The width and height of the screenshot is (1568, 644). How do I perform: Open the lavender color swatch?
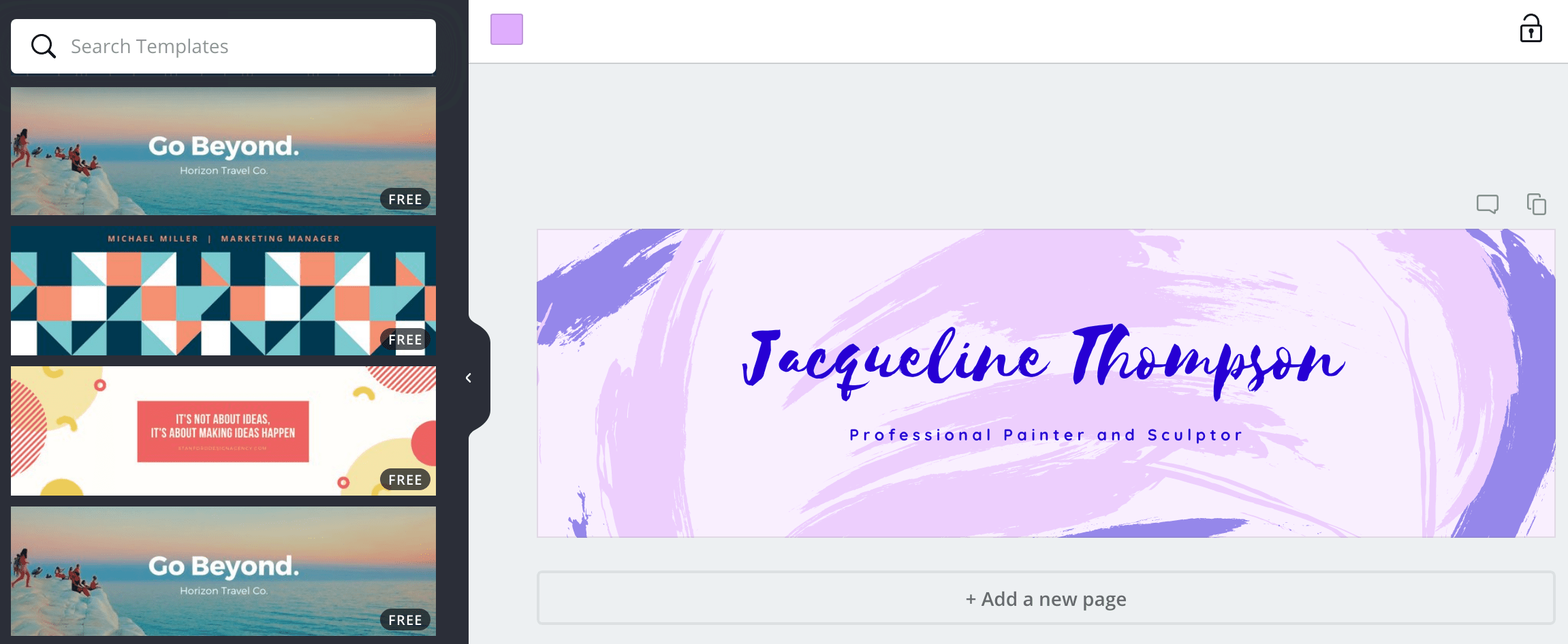click(x=507, y=29)
